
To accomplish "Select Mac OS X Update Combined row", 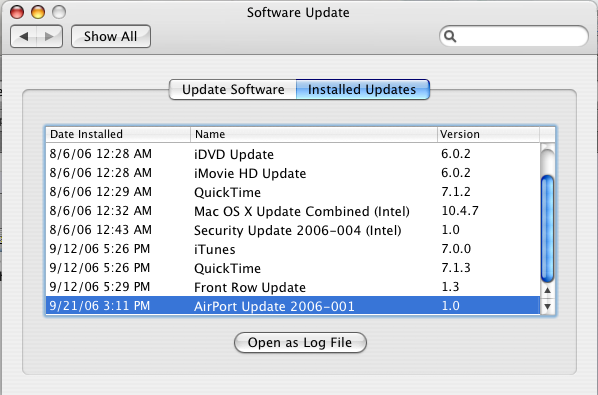I will point(293,211).
